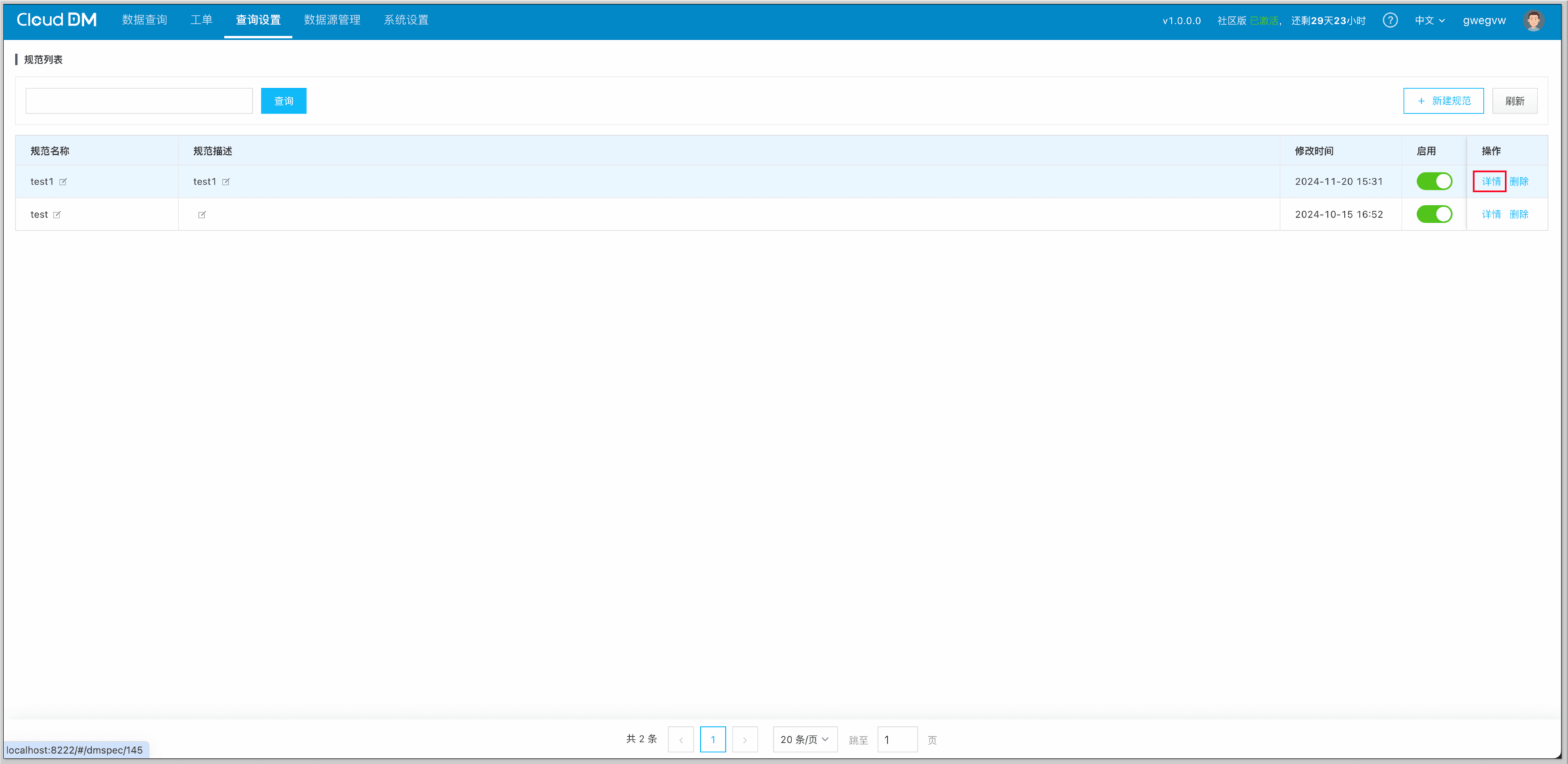Edit the empty description of test row
Viewport: 1568px width, 764px height.
[202, 215]
